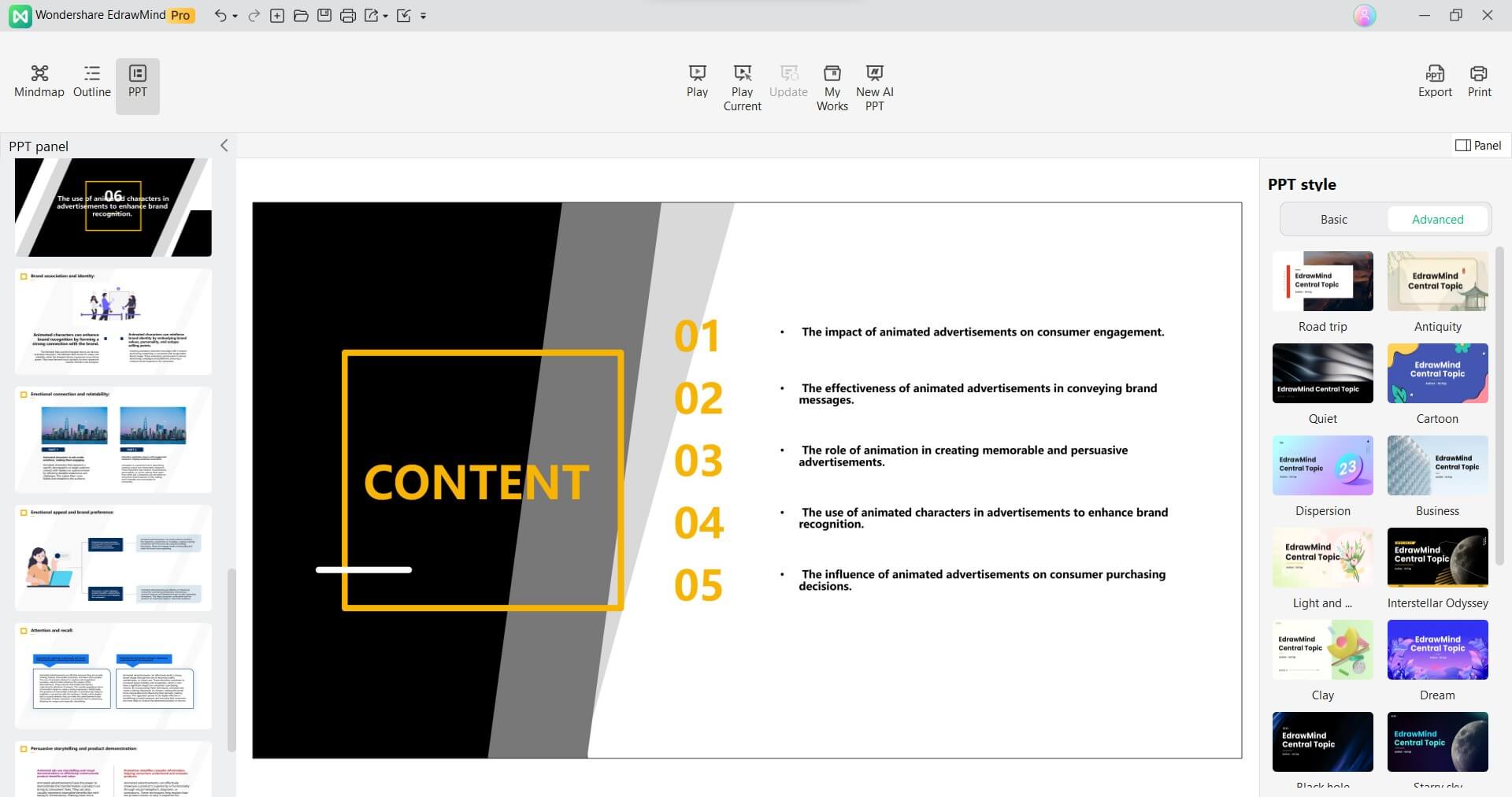This screenshot has height=797, width=1512.
Task: Expand the title bar export dropdown arrow
Action: point(385,17)
